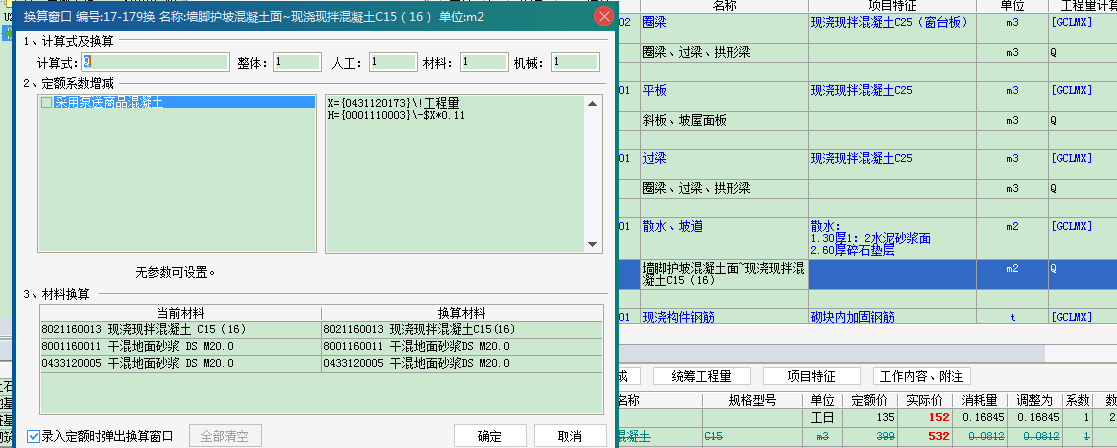Viewport: 1117px width, 448px height.
Task: Click the 规格型号 column header
Action: pos(752,400)
